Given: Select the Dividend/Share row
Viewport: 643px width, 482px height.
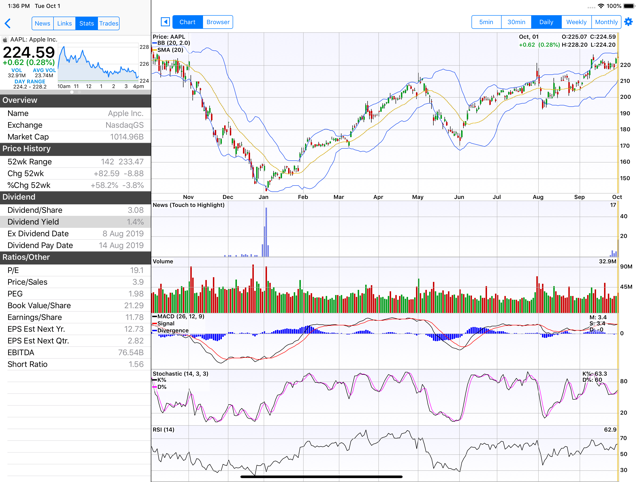Looking at the screenshot, I should pos(75,210).
